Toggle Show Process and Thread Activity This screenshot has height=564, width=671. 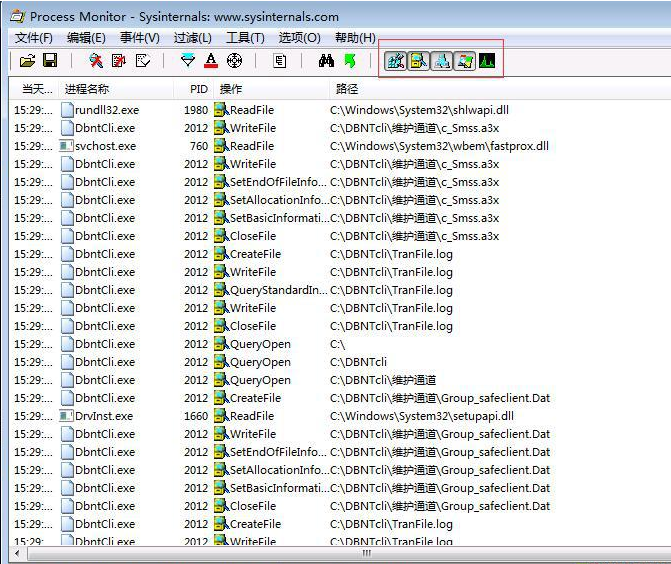tap(465, 61)
